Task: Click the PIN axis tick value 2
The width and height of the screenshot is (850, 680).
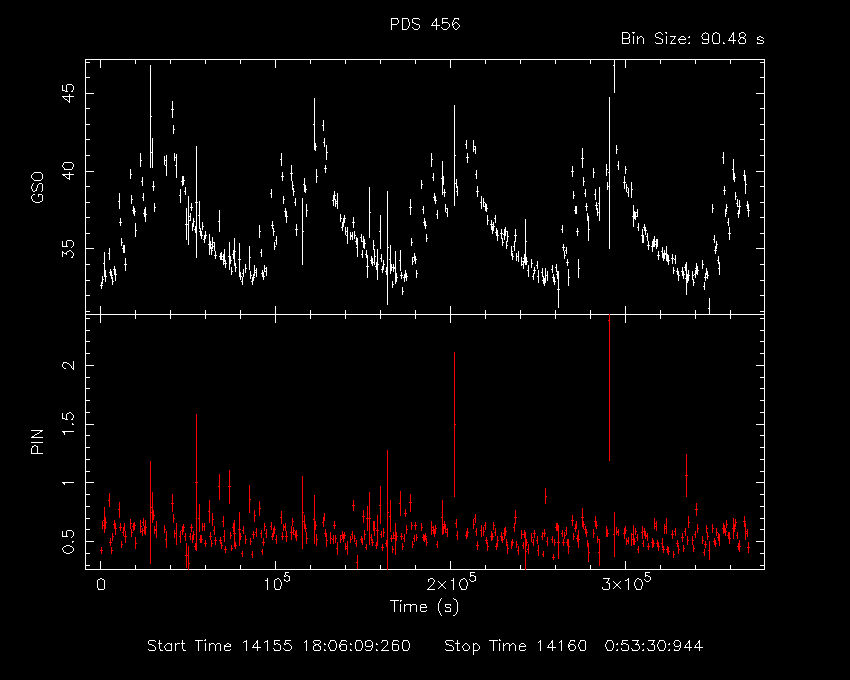Action: [69, 365]
